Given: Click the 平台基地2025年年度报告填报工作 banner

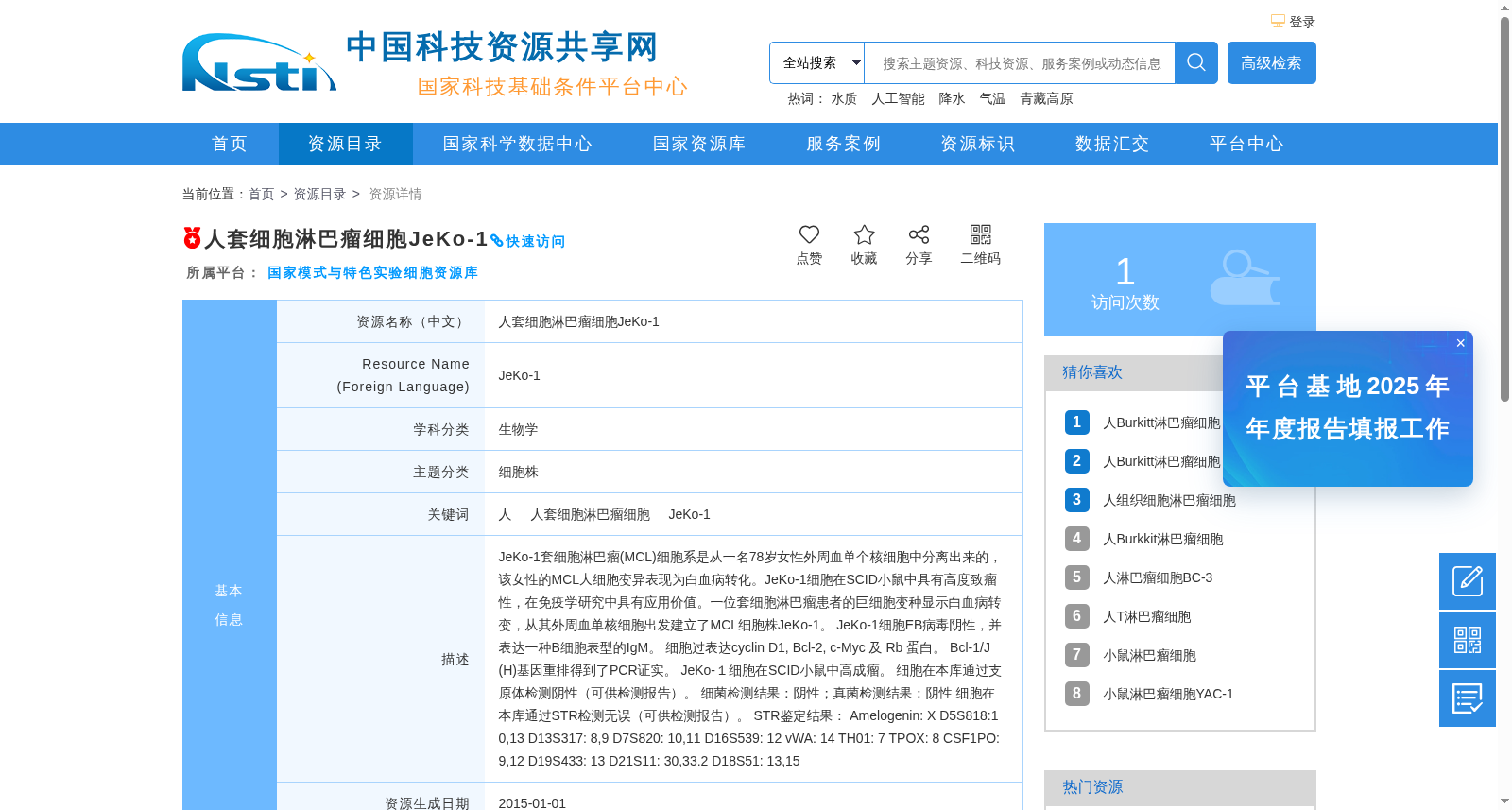Looking at the screenshot, I should [x=1348, y=408].
